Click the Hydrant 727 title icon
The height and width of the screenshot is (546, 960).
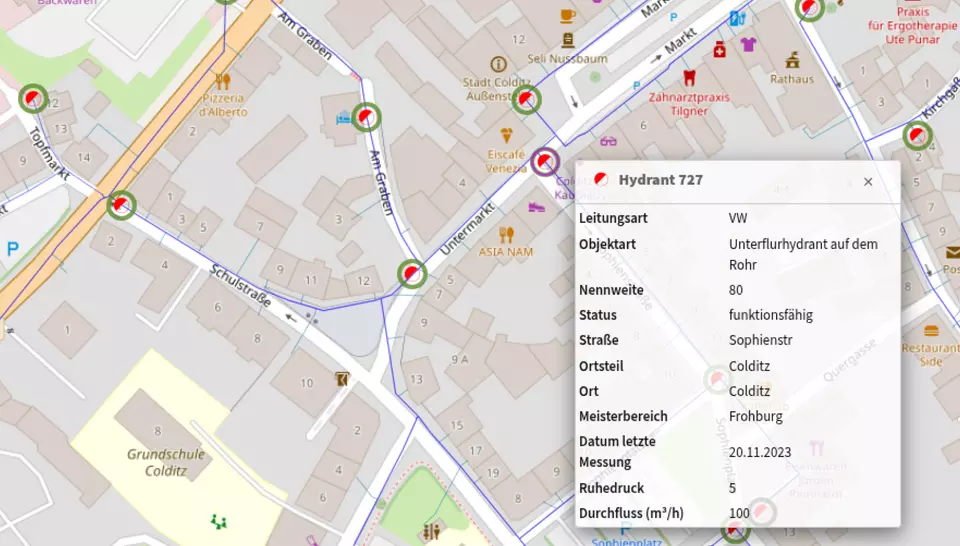[601, 179]
